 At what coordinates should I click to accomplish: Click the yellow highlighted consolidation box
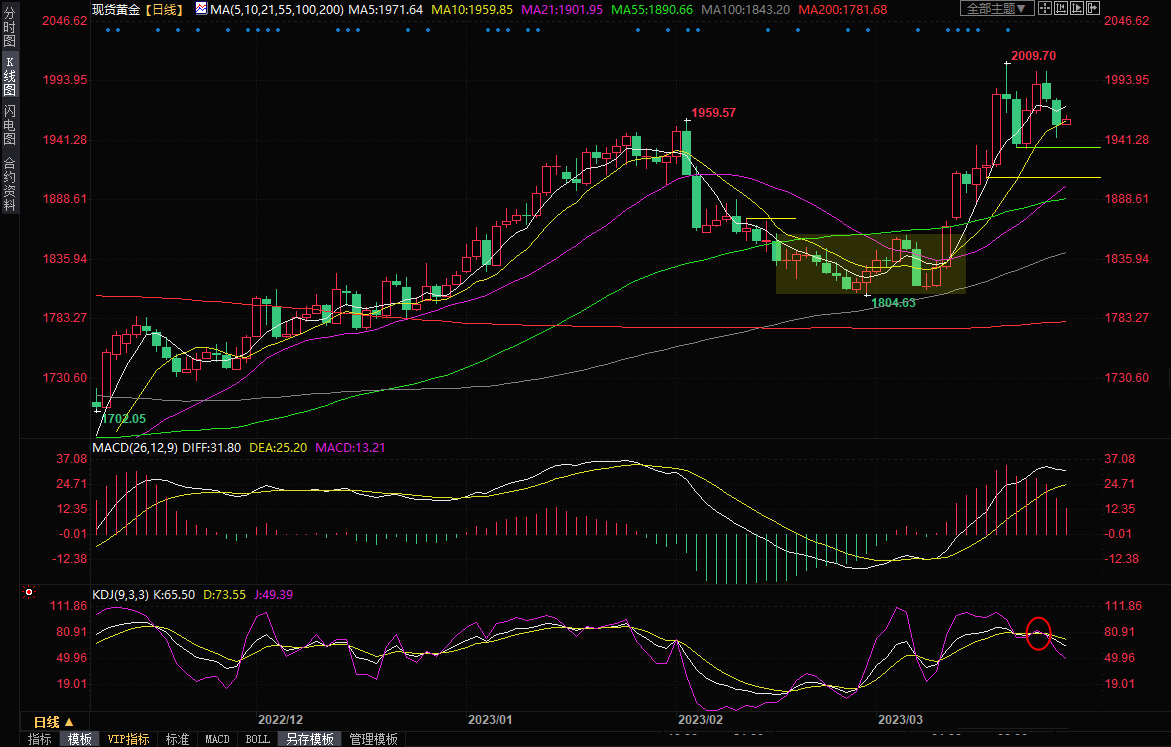click(870, 264)
